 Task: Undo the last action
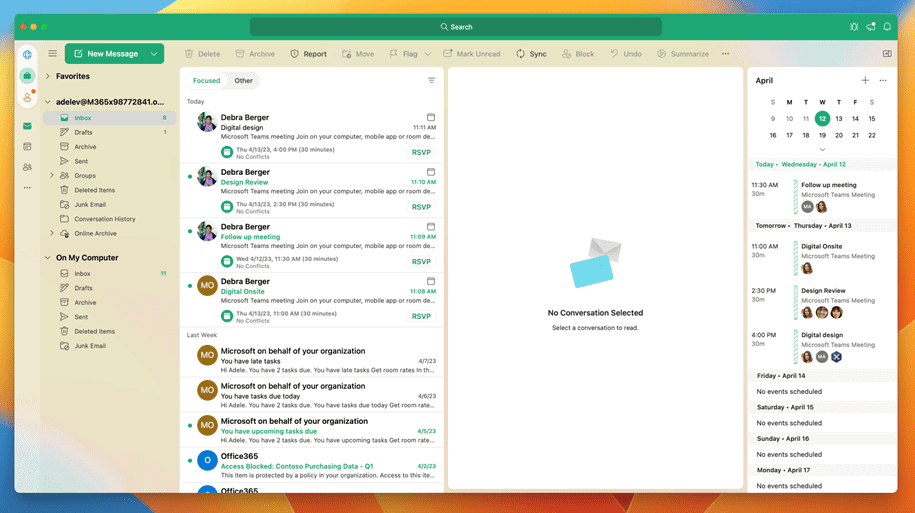[x=626, y=54]
